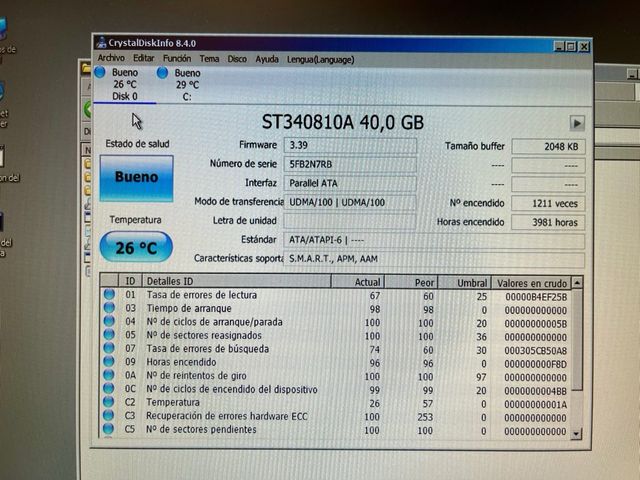
Task: Open the Tema menu
Action: coord(209,59)
